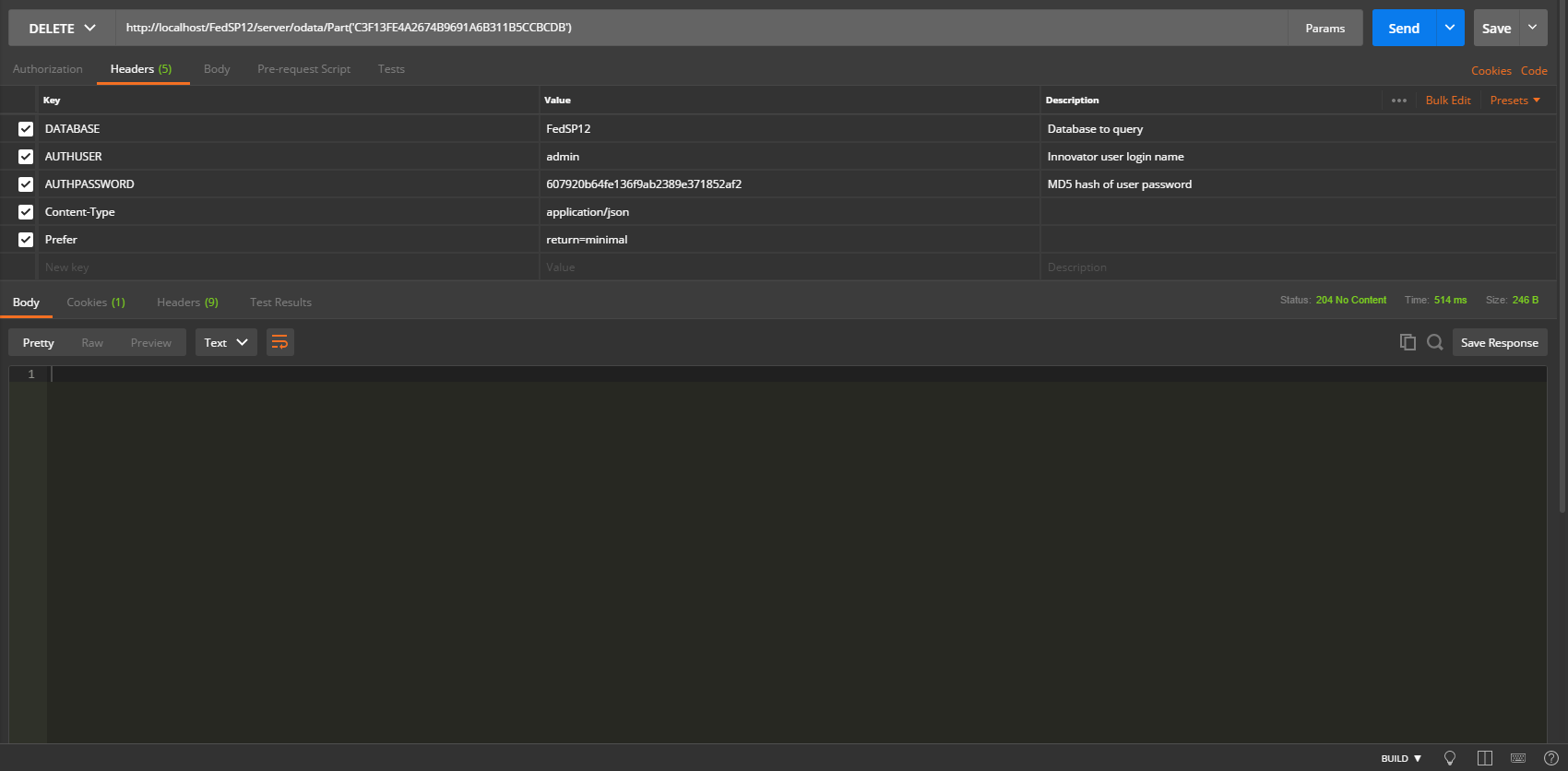Expand the Presets dropdown
Image resolution: width=1568 pixels, height=771 pixels.
[x=1515, y=101]
